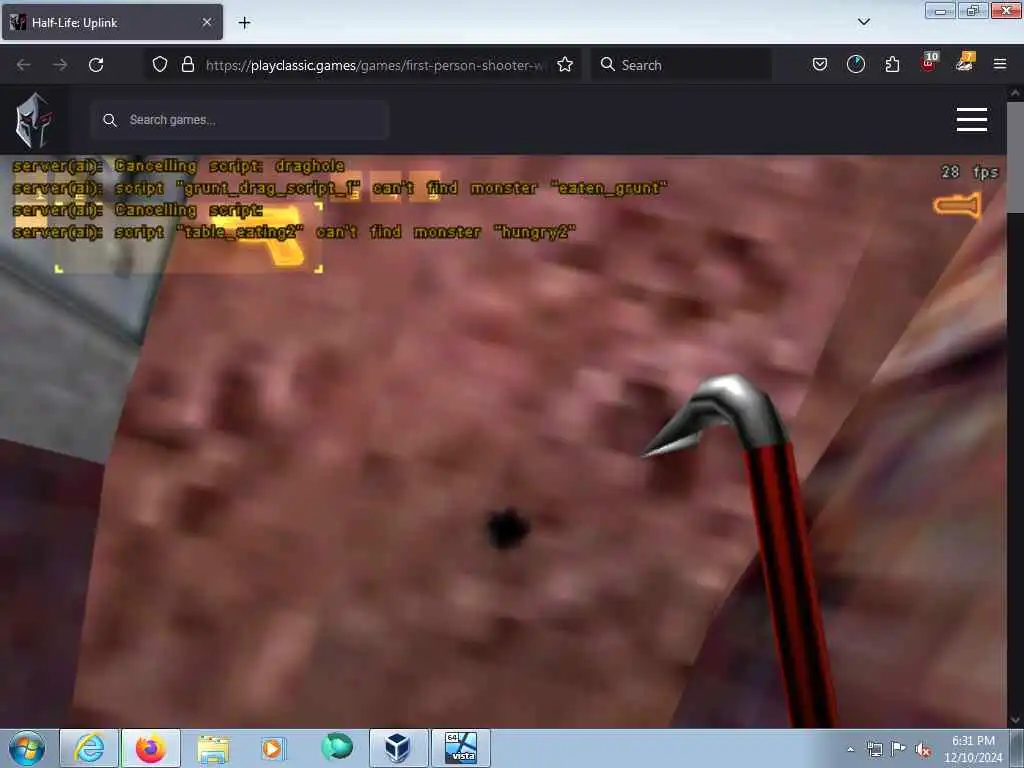
Task: Click the scrollbar down arrow
Action: tap(1015, 720)
